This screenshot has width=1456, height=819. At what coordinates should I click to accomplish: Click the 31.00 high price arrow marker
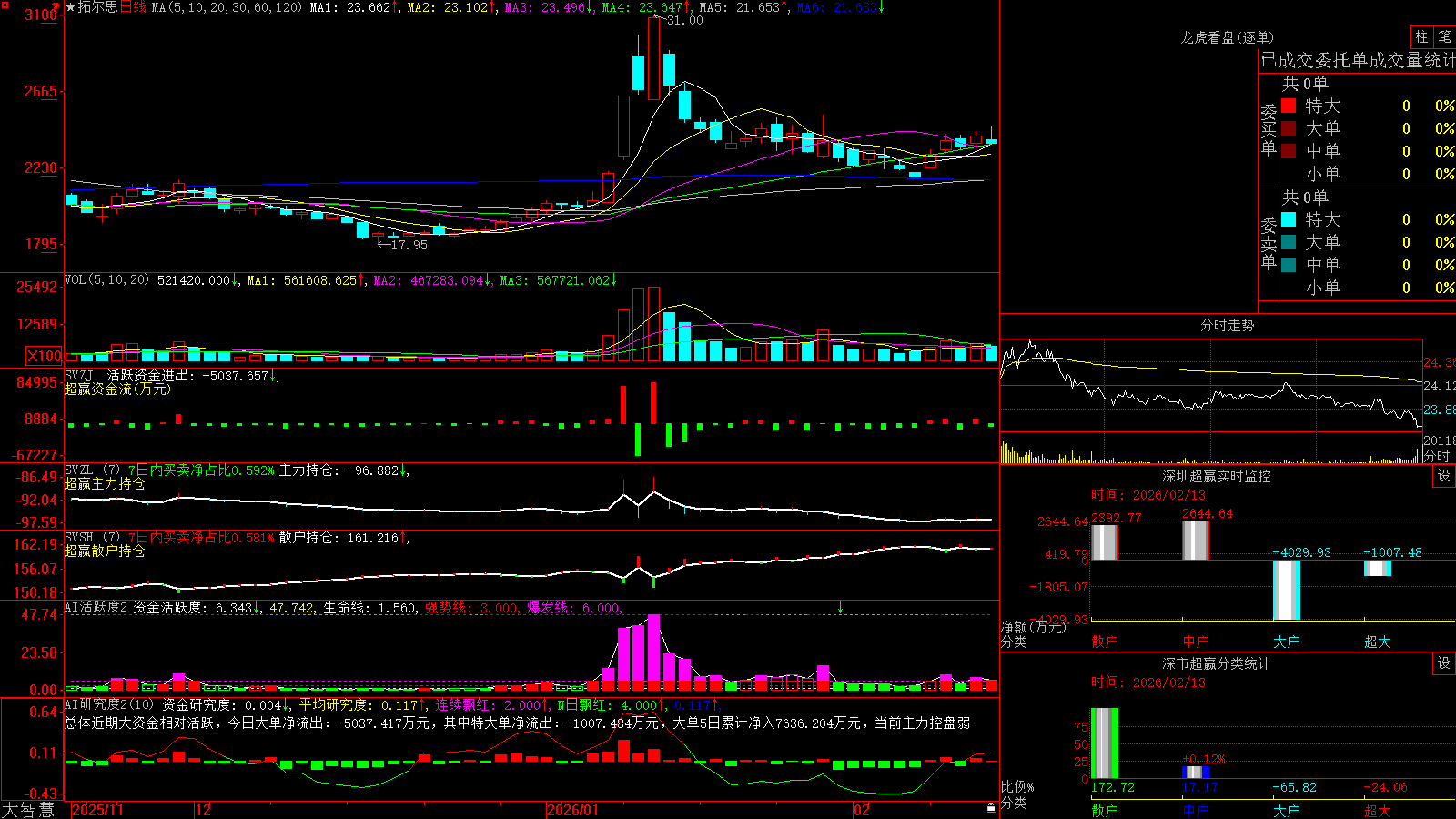tap(678, 20)
